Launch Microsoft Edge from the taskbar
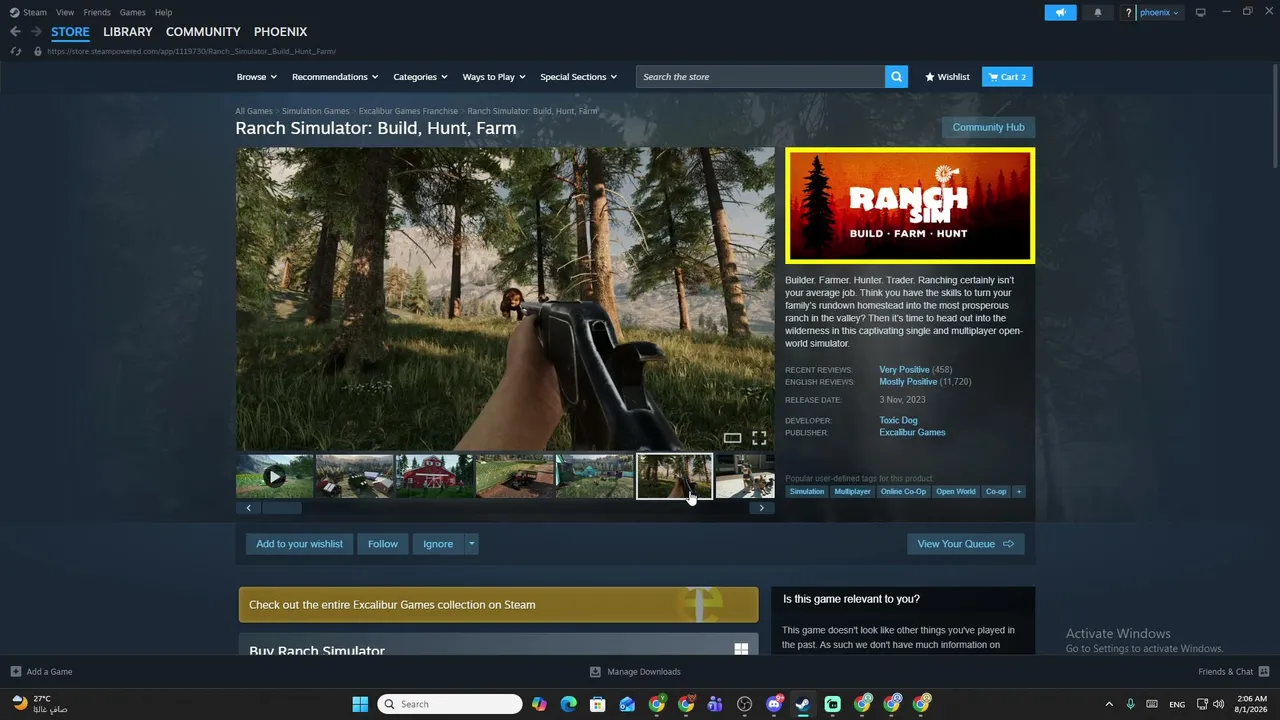The width and height of the screenshot is (1280, 720). coord(569,704)
